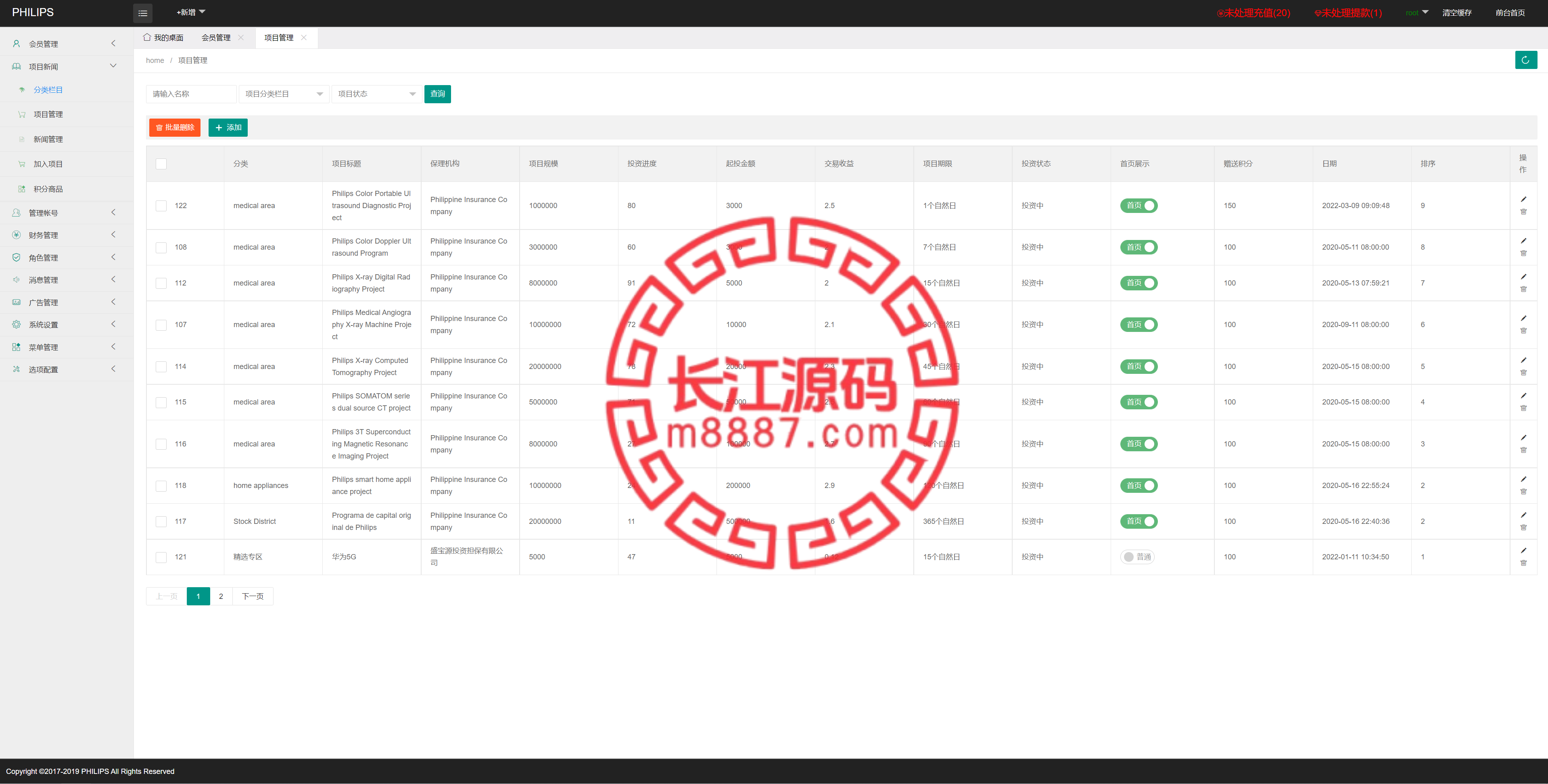Click 清空缓存 in top bar

[1457, 13]
